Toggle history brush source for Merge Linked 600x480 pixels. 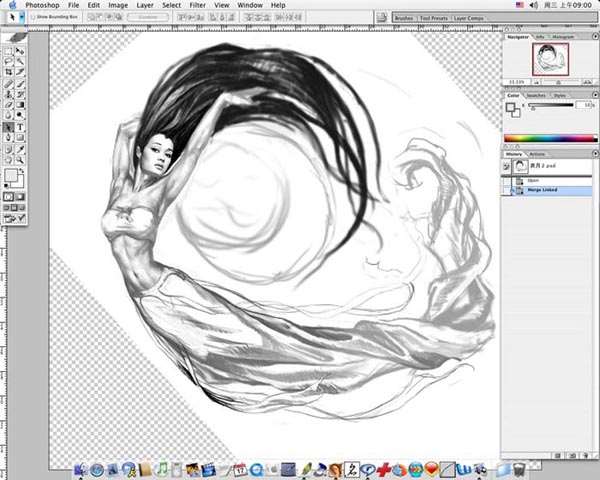click(x=507, y=190)
